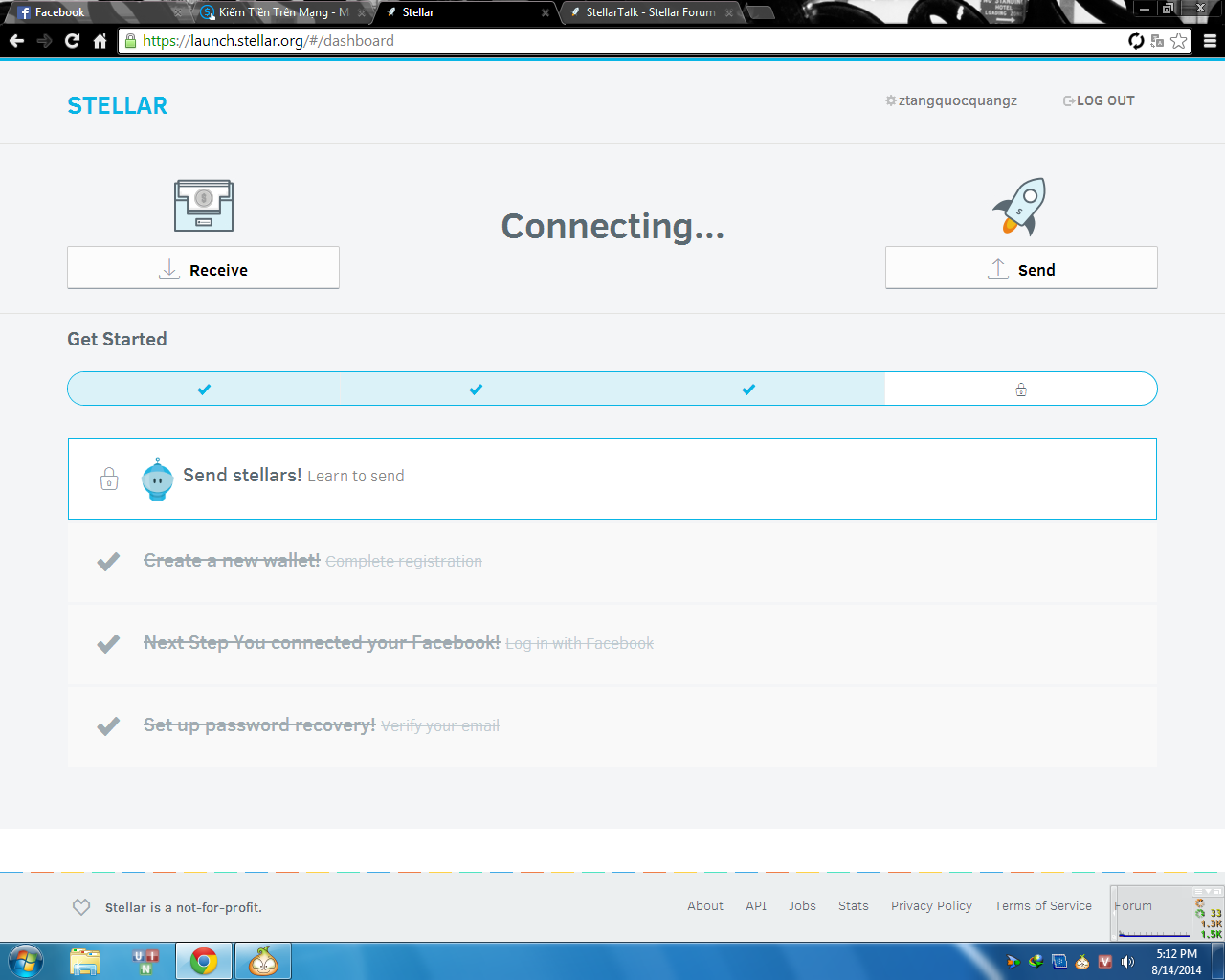The height and width of the screenshot is (980, 1225).
Task: Click the Log in with Facebook link
Action: 580,643
